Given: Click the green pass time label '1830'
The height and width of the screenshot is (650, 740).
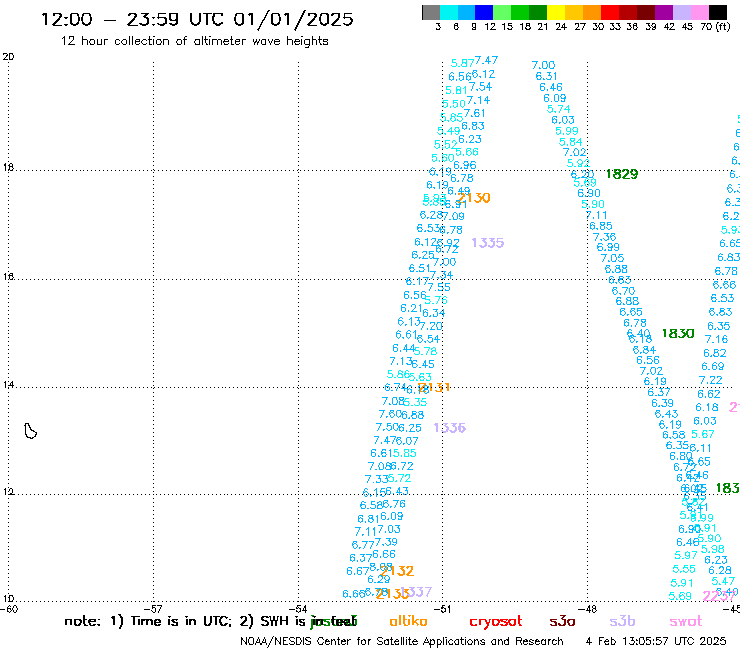Looking at the screenshot, I should click(x=678, y=333).
